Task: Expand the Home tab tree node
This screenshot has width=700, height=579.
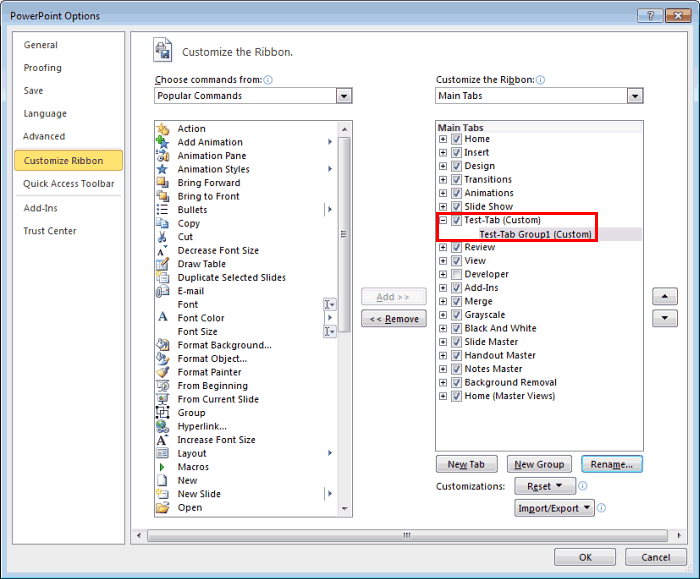Action: point(443,139)
